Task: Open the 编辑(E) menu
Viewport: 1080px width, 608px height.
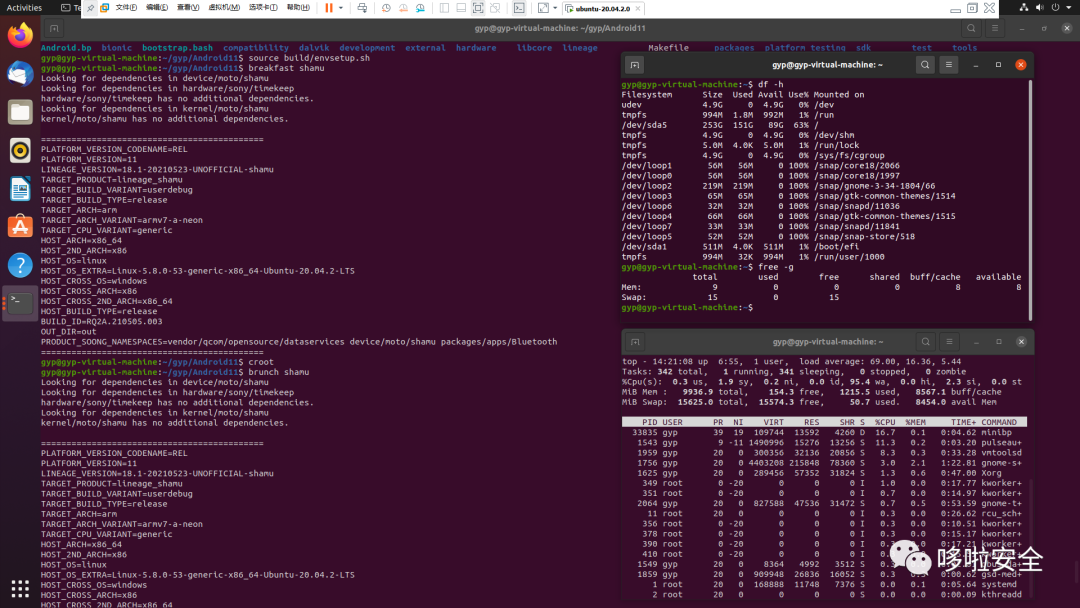Action: (x=157, y=8)
